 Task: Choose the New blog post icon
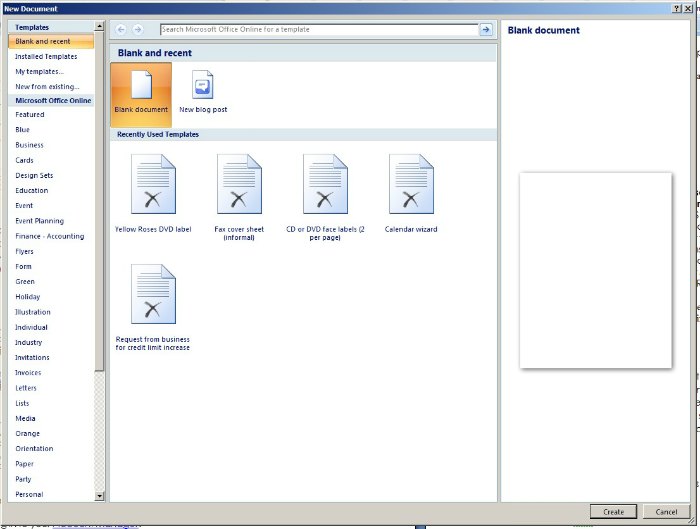(x=203, y=92)
